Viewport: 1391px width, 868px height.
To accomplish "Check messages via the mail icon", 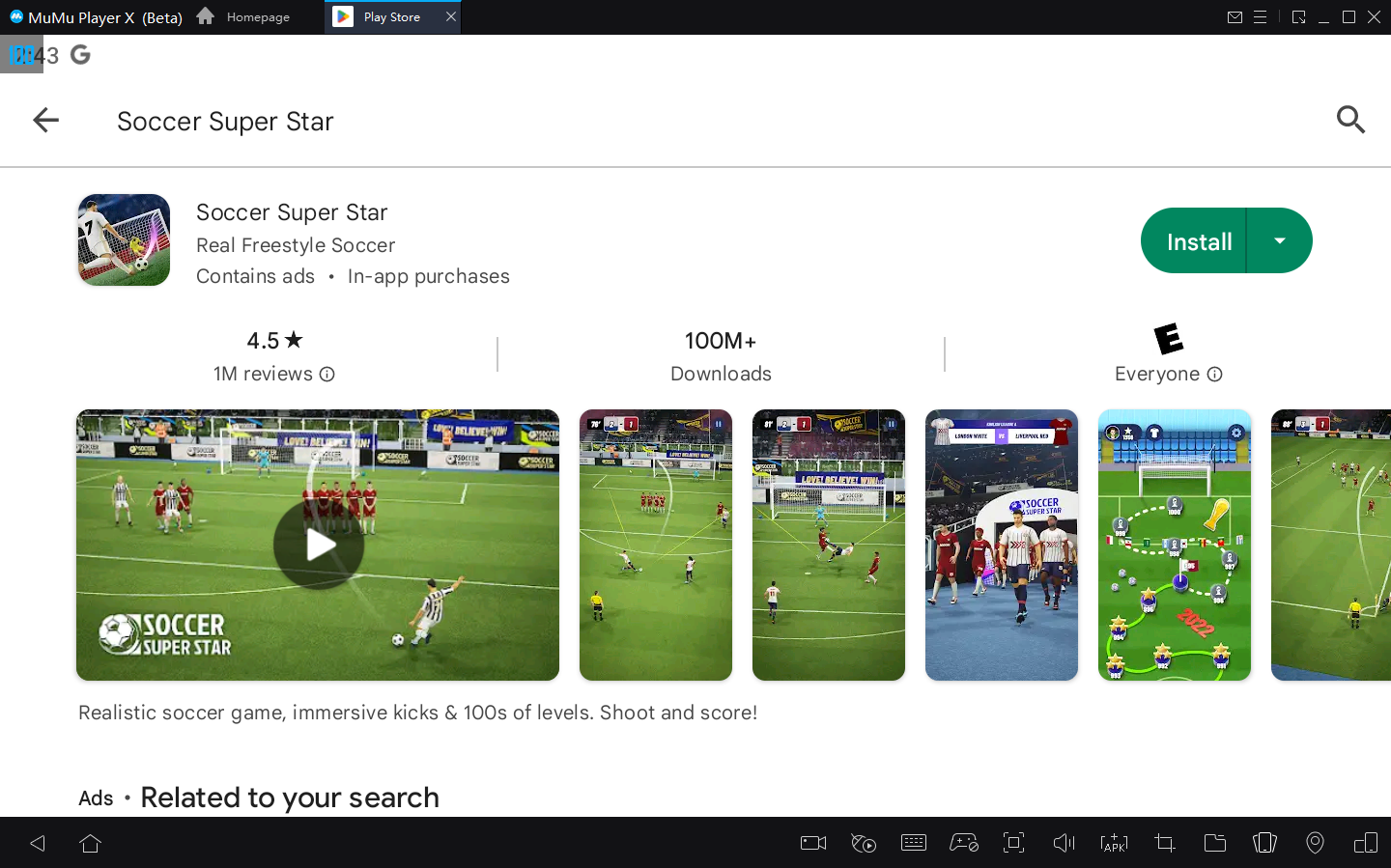I will click(x=1235, y=16).
